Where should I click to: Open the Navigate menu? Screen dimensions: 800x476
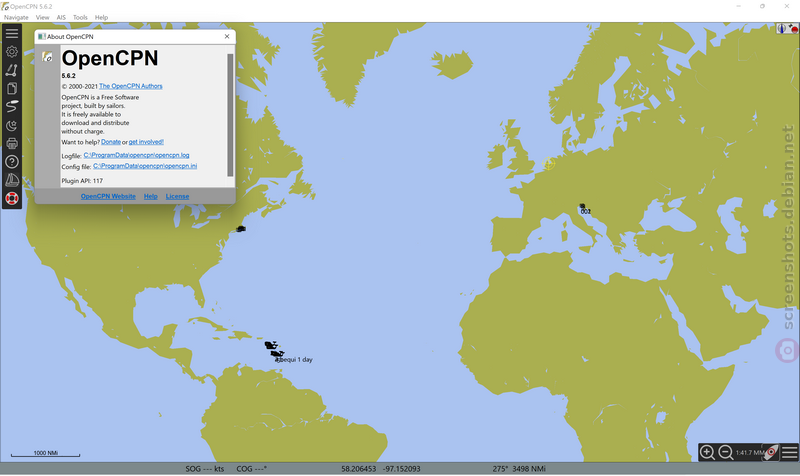16,17
